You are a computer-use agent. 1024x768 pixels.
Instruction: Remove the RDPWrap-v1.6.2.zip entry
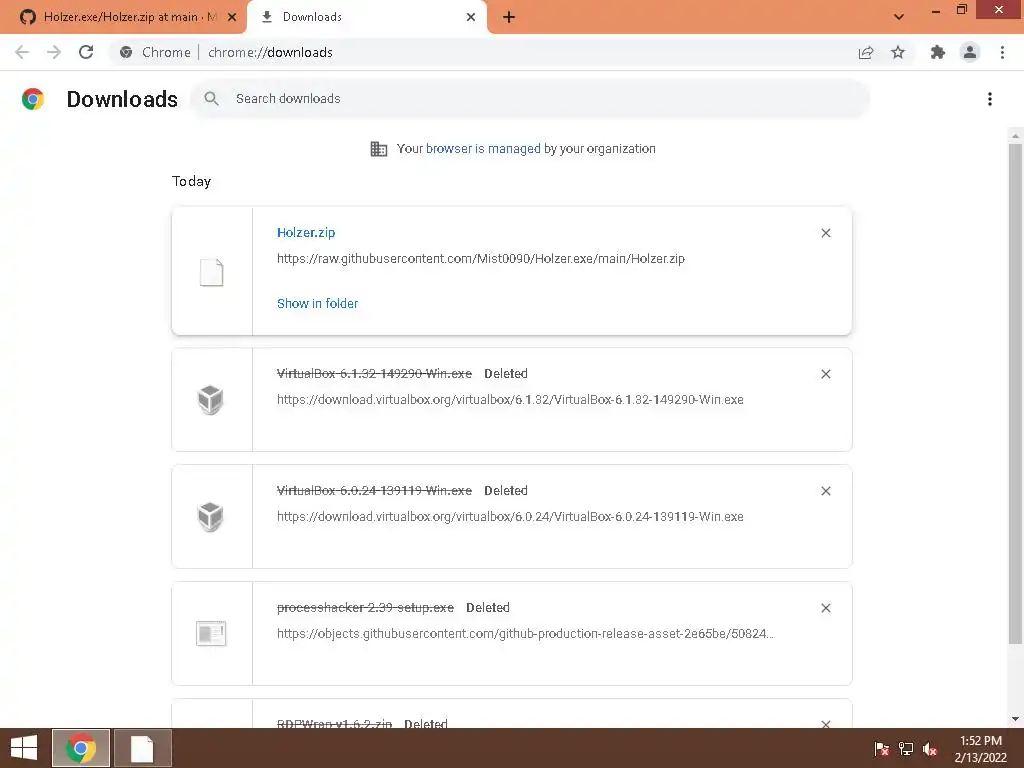coord(825,724)
